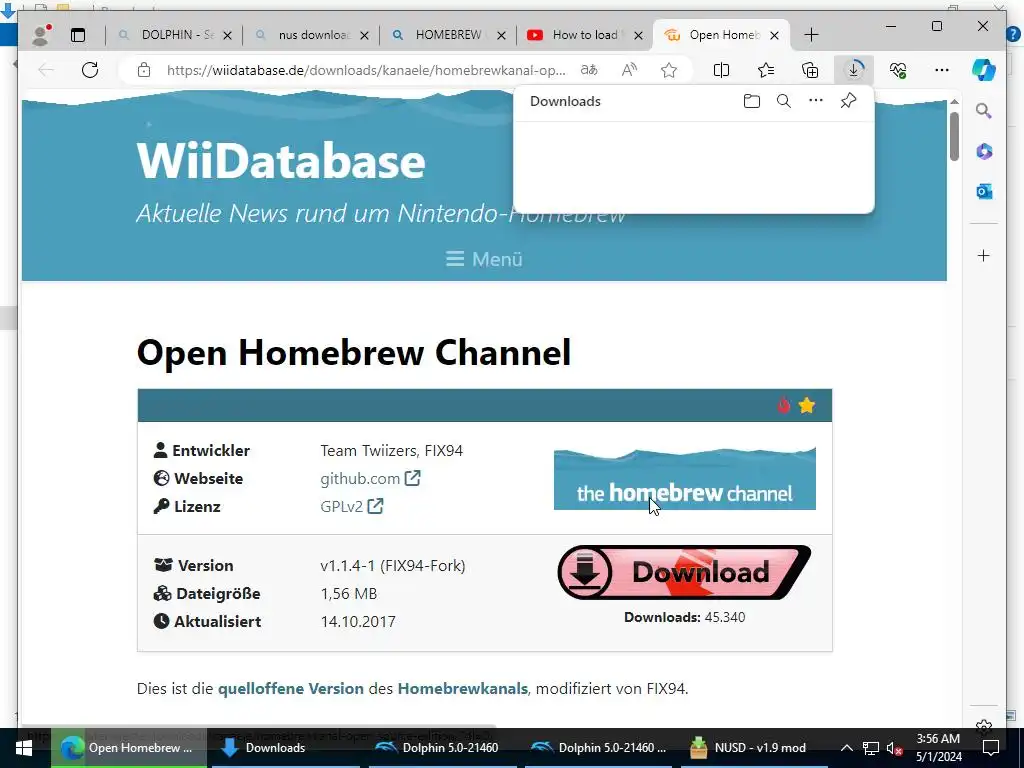Close the HOMEBREW search tab
The image size is (1024, 768).
[x=501, y=35]
